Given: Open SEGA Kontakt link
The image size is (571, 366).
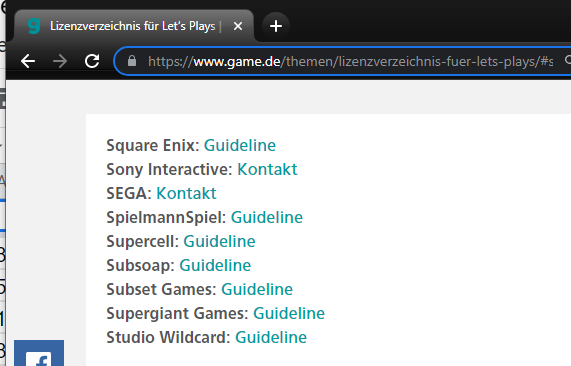Looking at the screenshot, I should click(186, 193).
